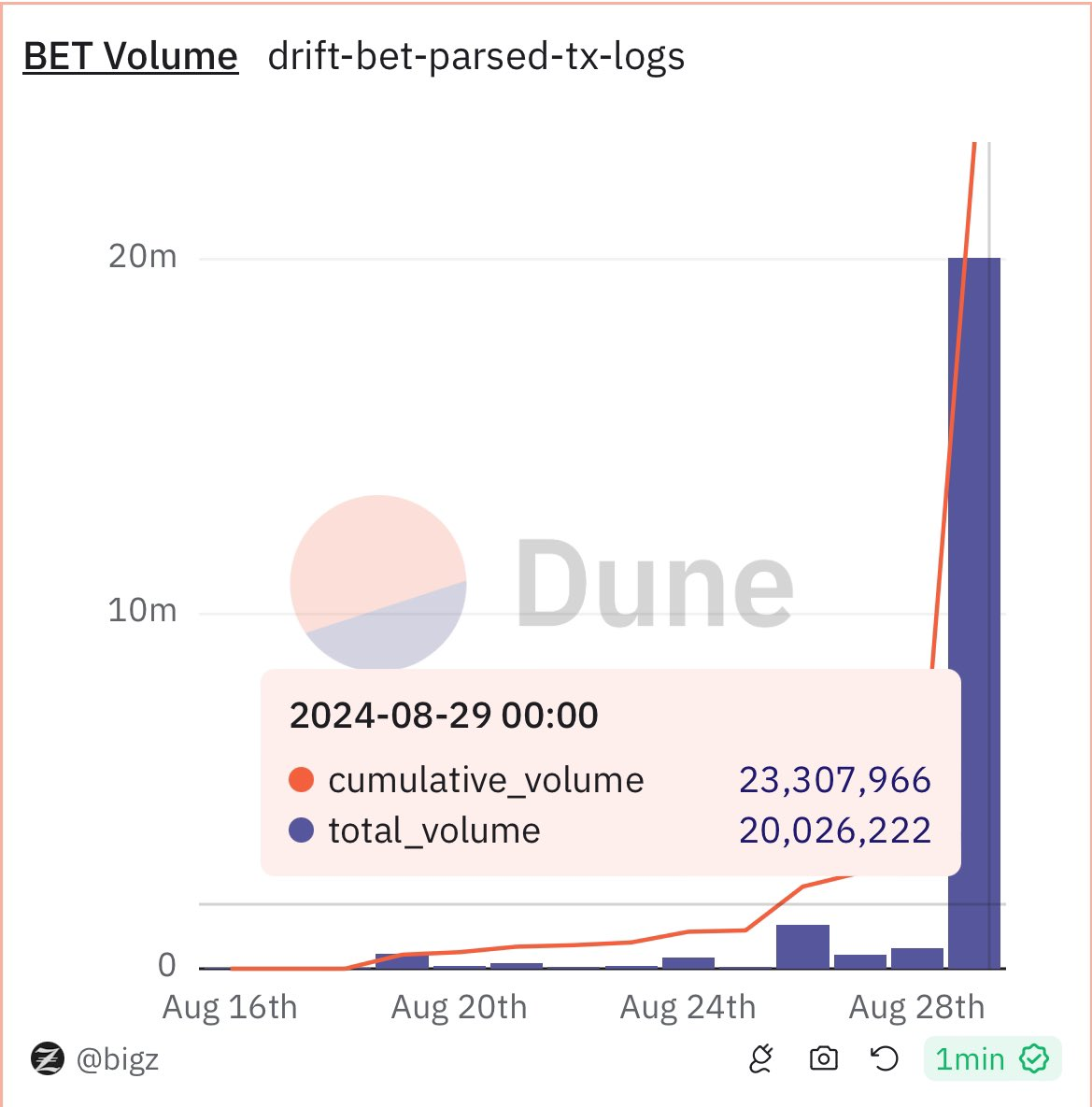Viewport: 1092px width, 1107px height.
Task: Click the circular arrow refresh icon
Action: pyautogui.click(x=884, y=1058)
